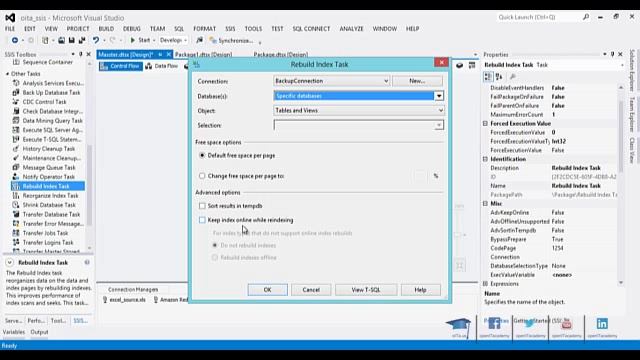The height and width of the screenshot is (360, 640).
Task: Click the Undo toolbar icon
Action: pos(96,40)
